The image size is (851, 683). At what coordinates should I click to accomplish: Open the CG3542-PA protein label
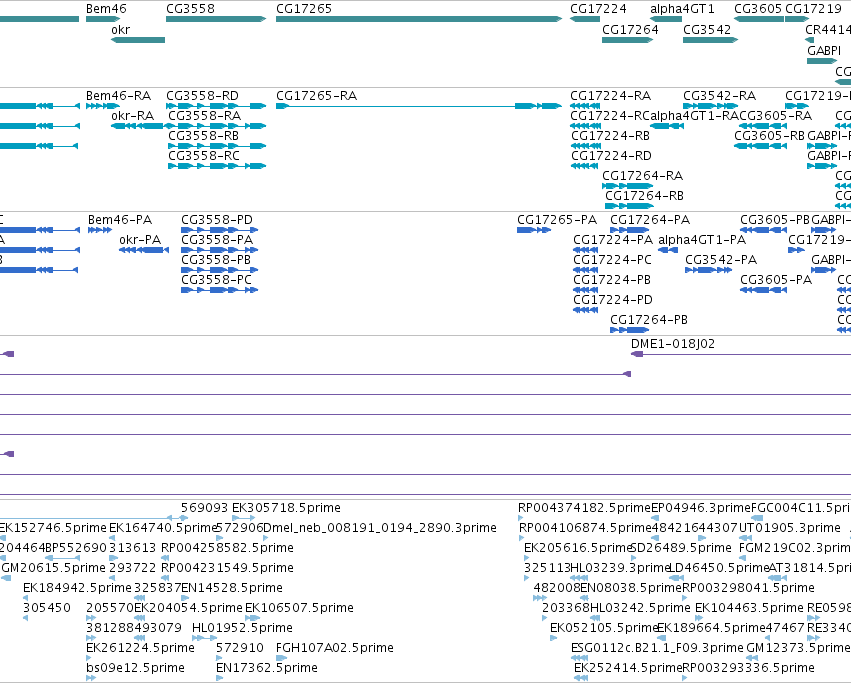pyautogui.click(x=721, y=260)
